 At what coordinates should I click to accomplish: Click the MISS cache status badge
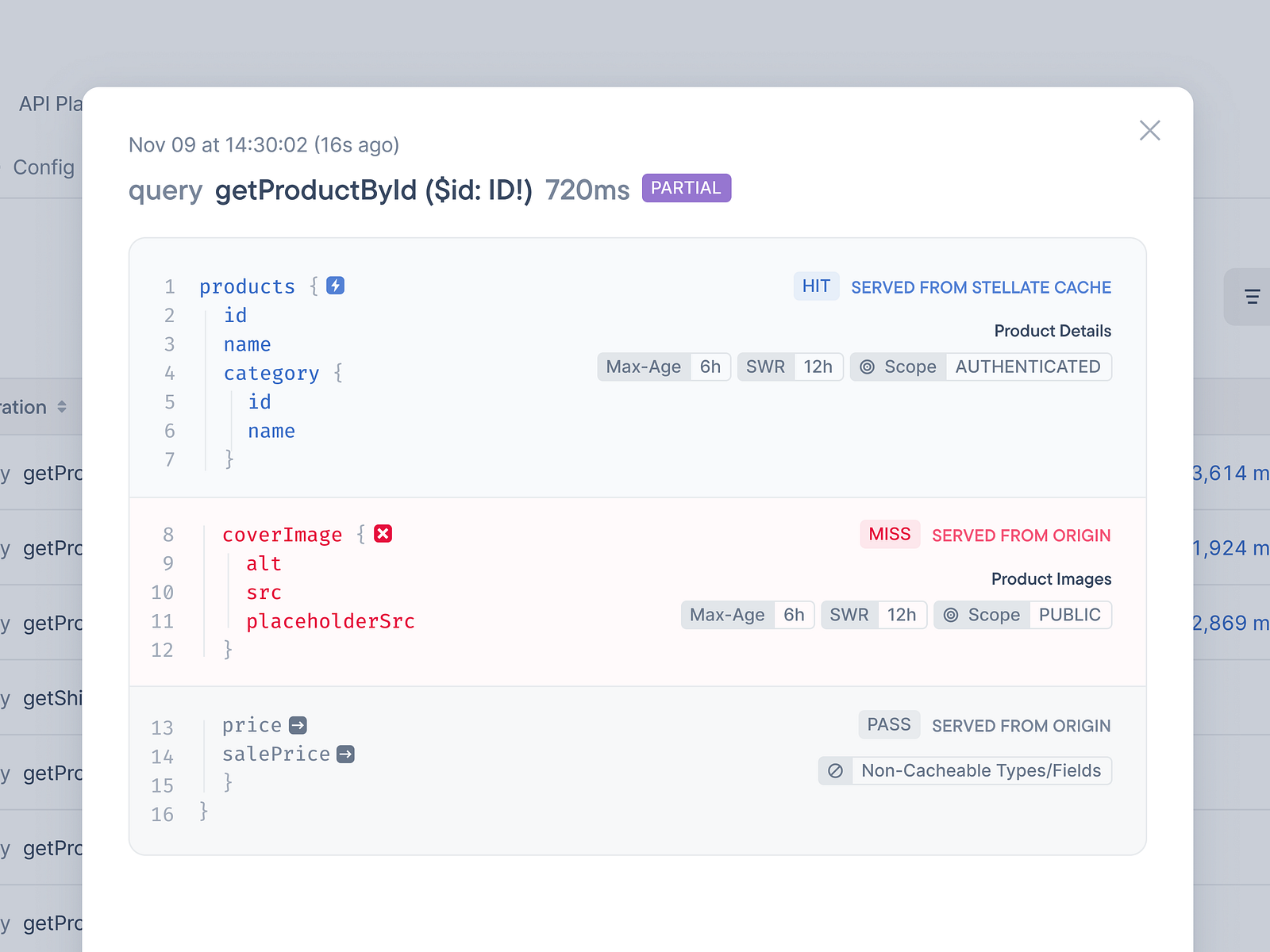coord(889,534)
